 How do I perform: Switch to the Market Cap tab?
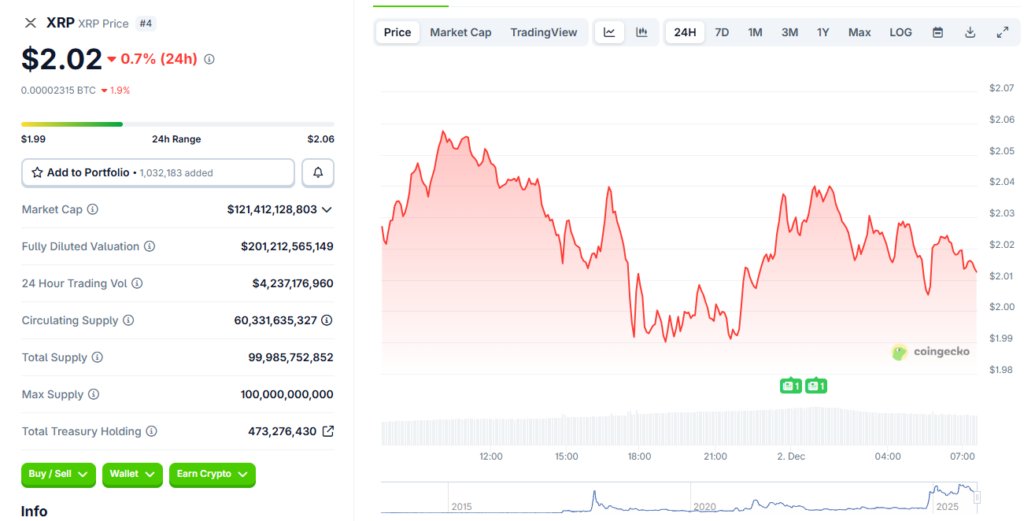point(460,32)
